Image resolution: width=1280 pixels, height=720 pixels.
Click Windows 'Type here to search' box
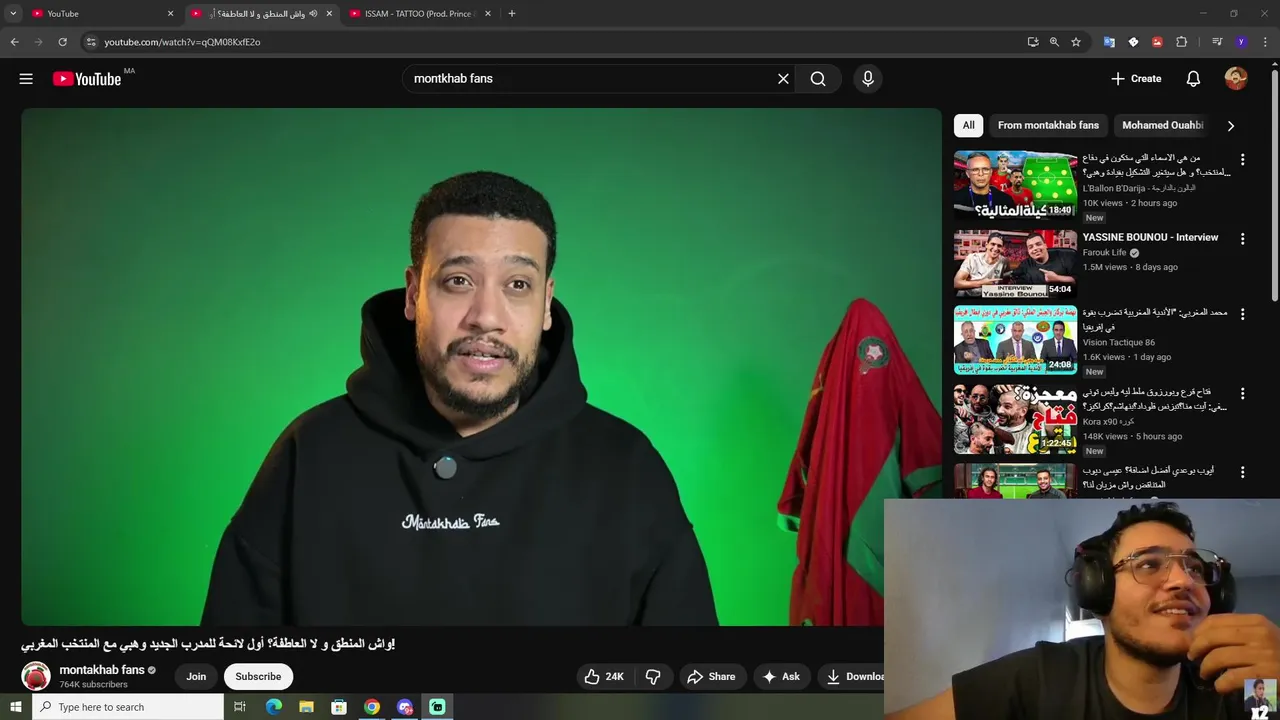point(127,707)
